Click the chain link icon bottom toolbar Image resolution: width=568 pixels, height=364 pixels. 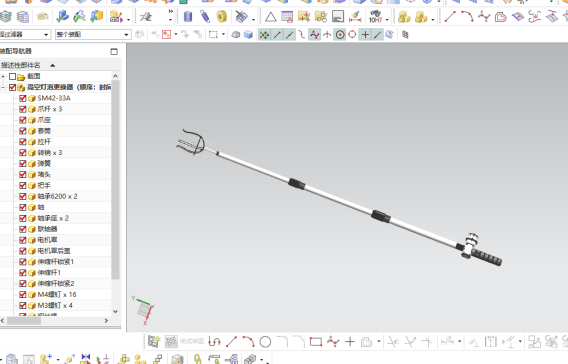[197, 359]
